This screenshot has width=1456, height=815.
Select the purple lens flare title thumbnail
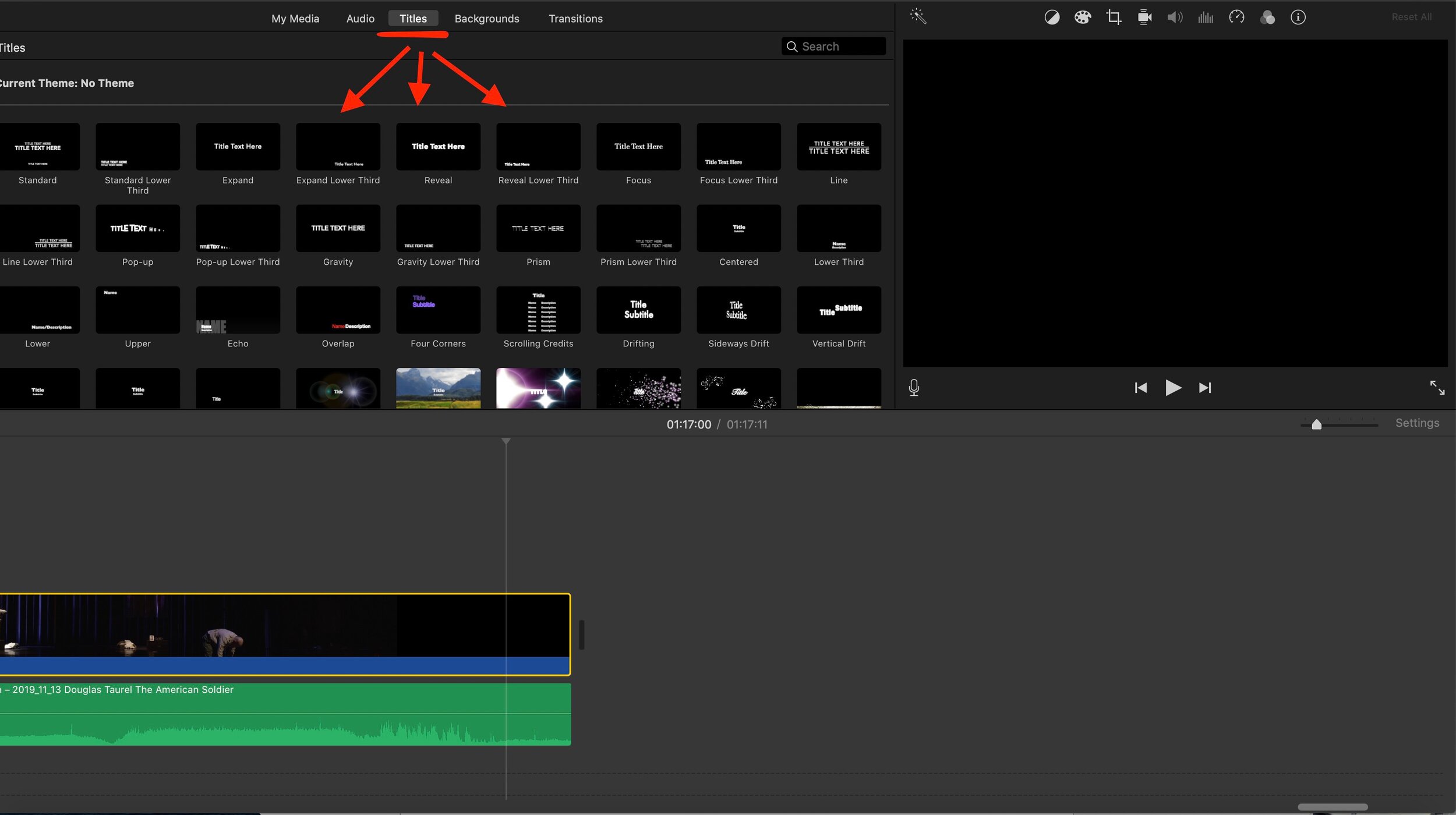point(538,388)
